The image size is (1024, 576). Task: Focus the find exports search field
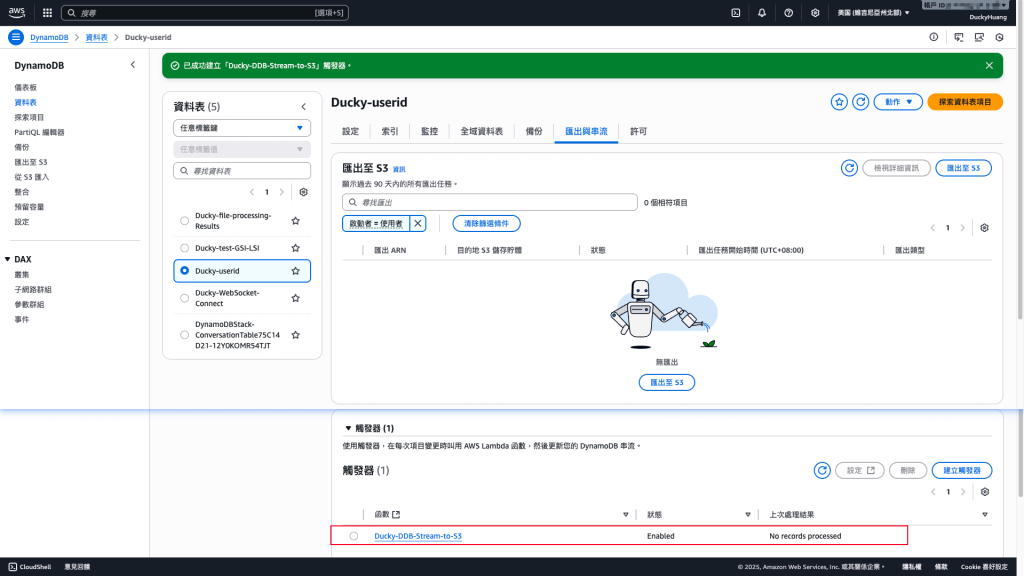pyautogui.click(x=490, y=202)
